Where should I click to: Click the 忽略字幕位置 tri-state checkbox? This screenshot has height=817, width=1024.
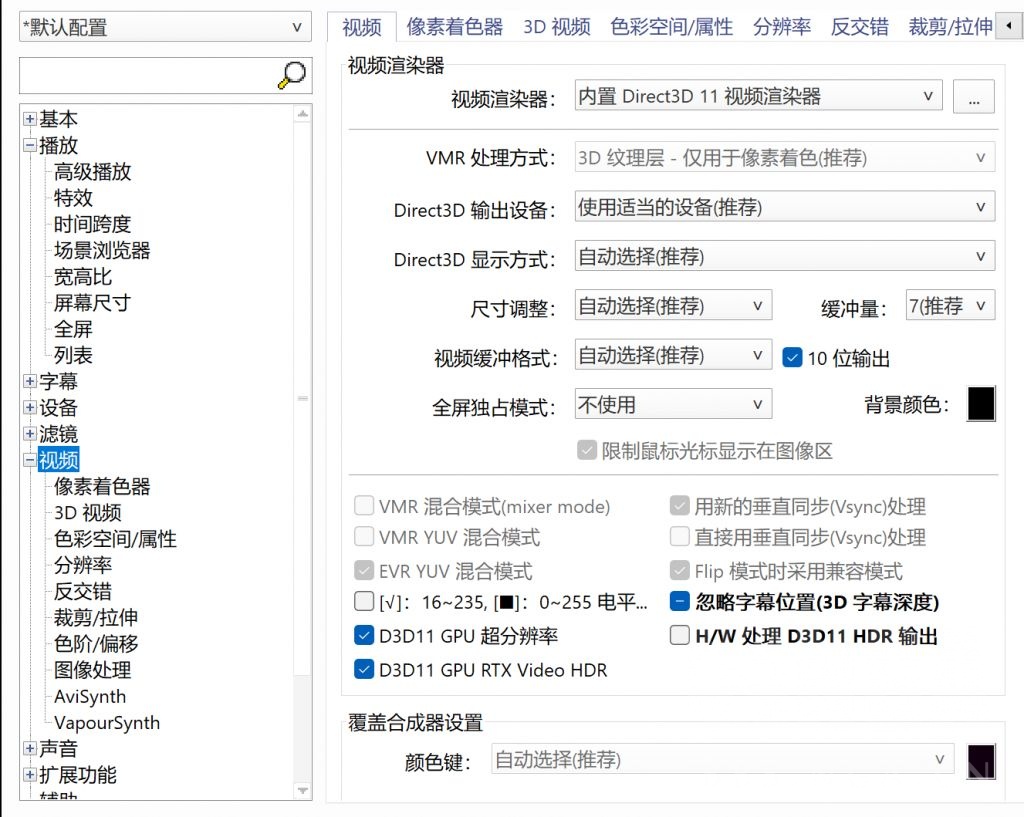679,601
